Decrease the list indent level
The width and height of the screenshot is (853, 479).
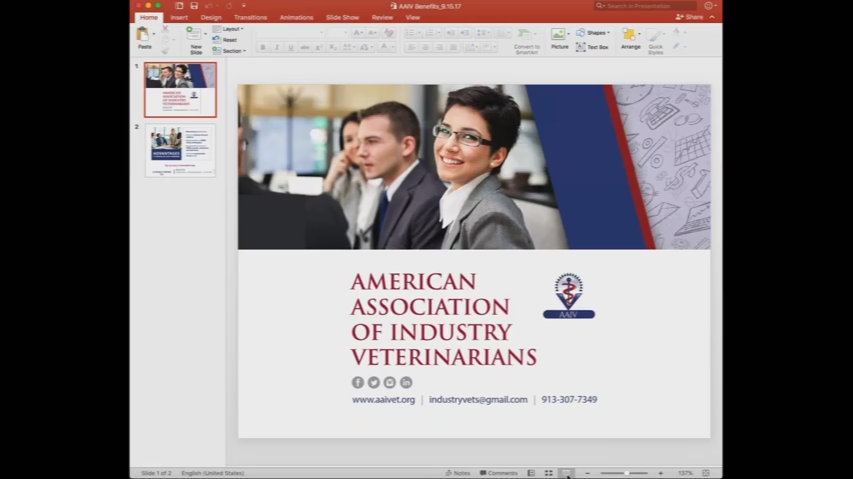pos(451,33)
